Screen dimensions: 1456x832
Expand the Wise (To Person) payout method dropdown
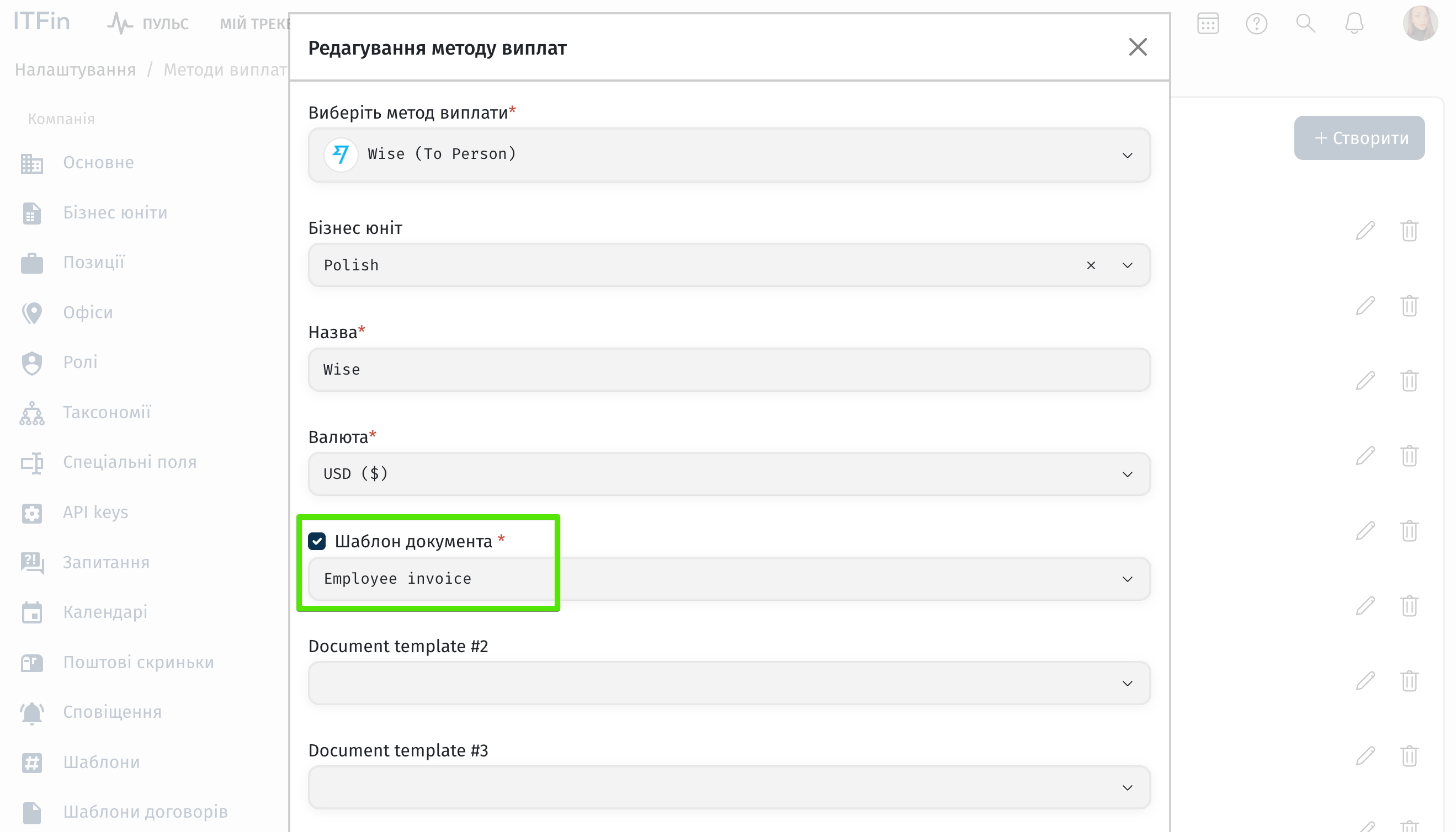[1126, 156]
